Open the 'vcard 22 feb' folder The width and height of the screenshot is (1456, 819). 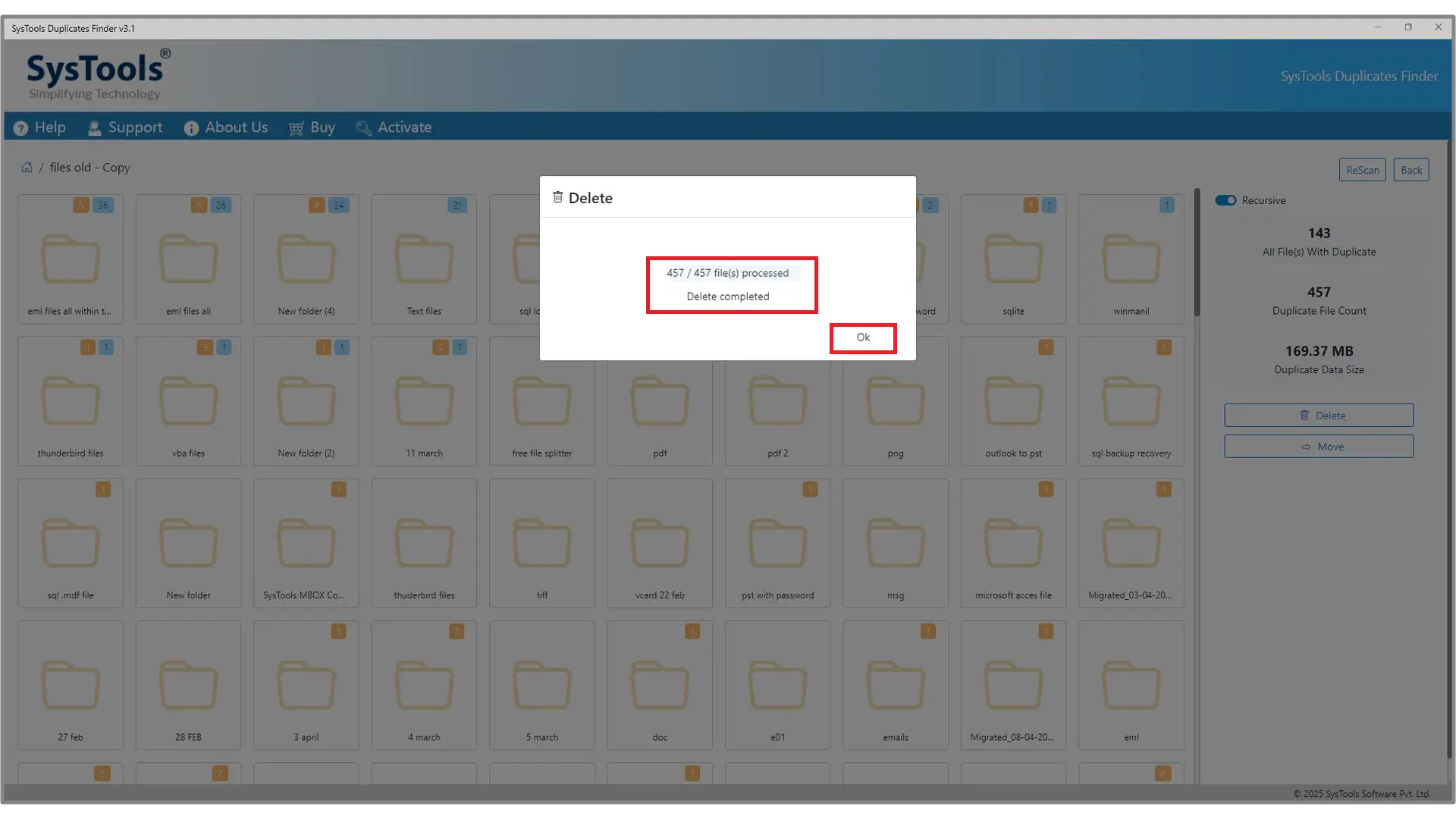(x=660, y=543)
